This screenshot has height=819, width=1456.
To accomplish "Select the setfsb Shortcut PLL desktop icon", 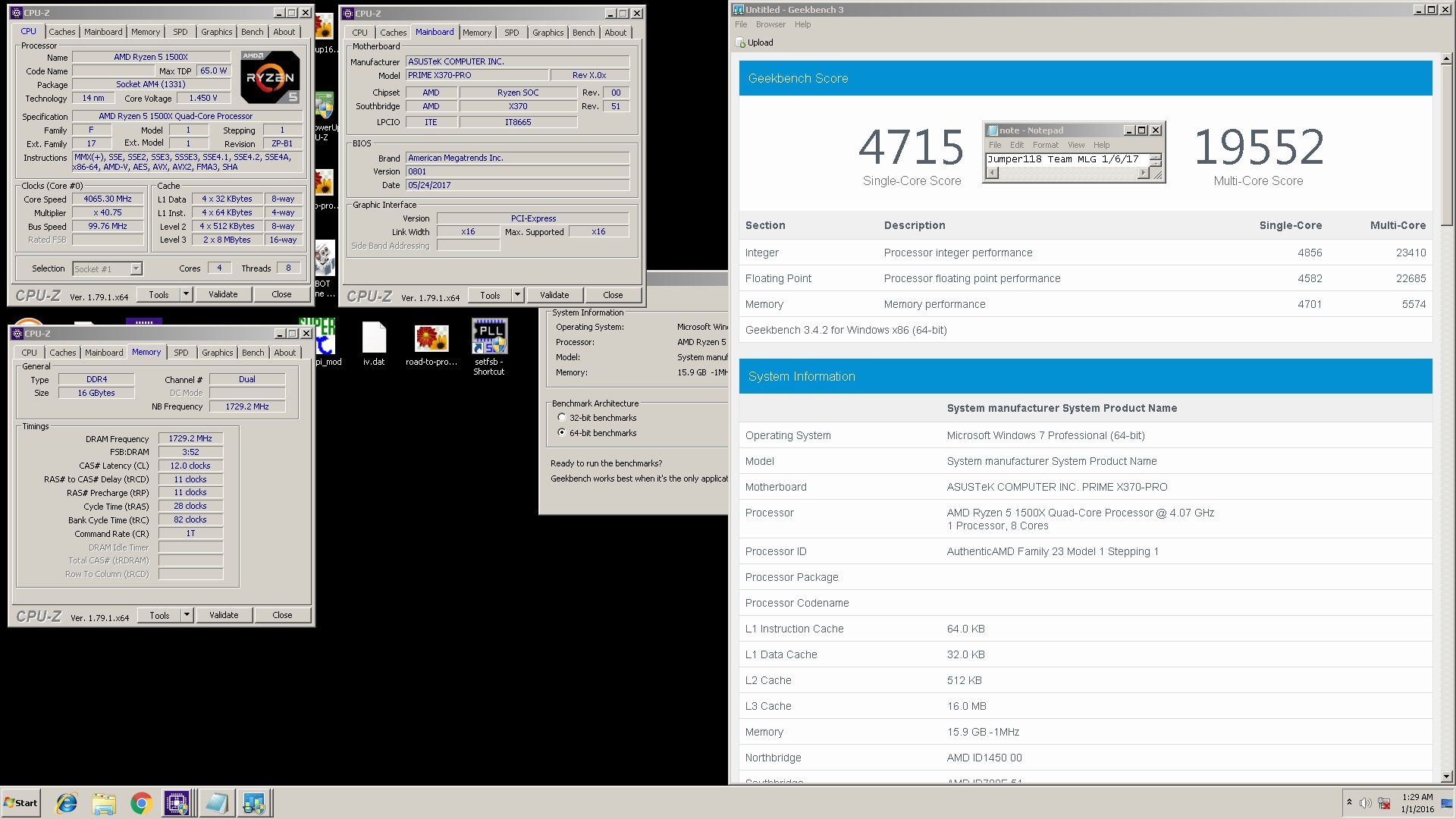I will pos(489,347).
